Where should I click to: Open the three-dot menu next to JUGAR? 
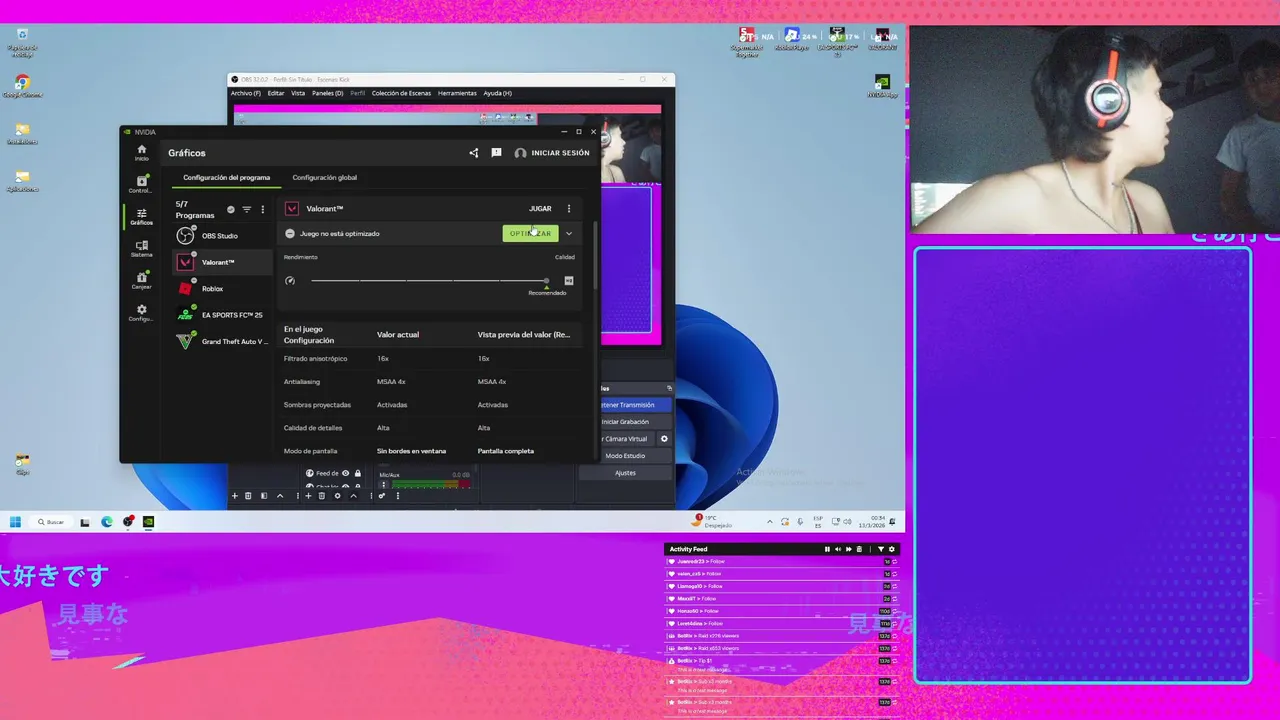click(x=569, y=209)
